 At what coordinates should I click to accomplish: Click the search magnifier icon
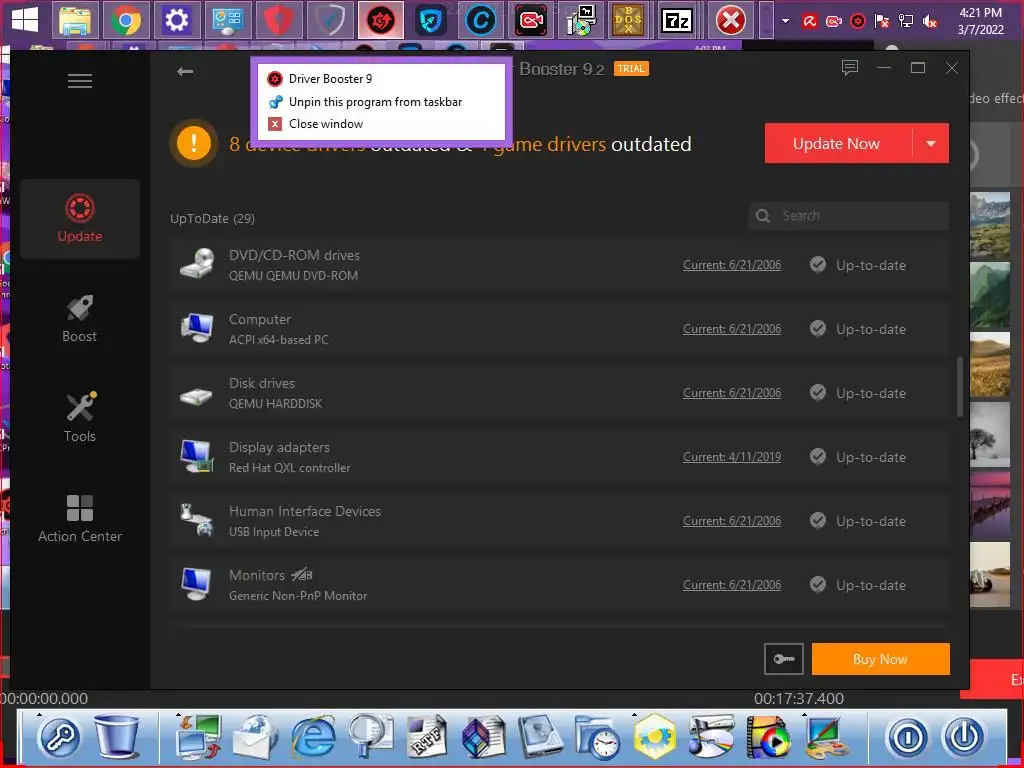pyautogui.click(x=762, y=216)
